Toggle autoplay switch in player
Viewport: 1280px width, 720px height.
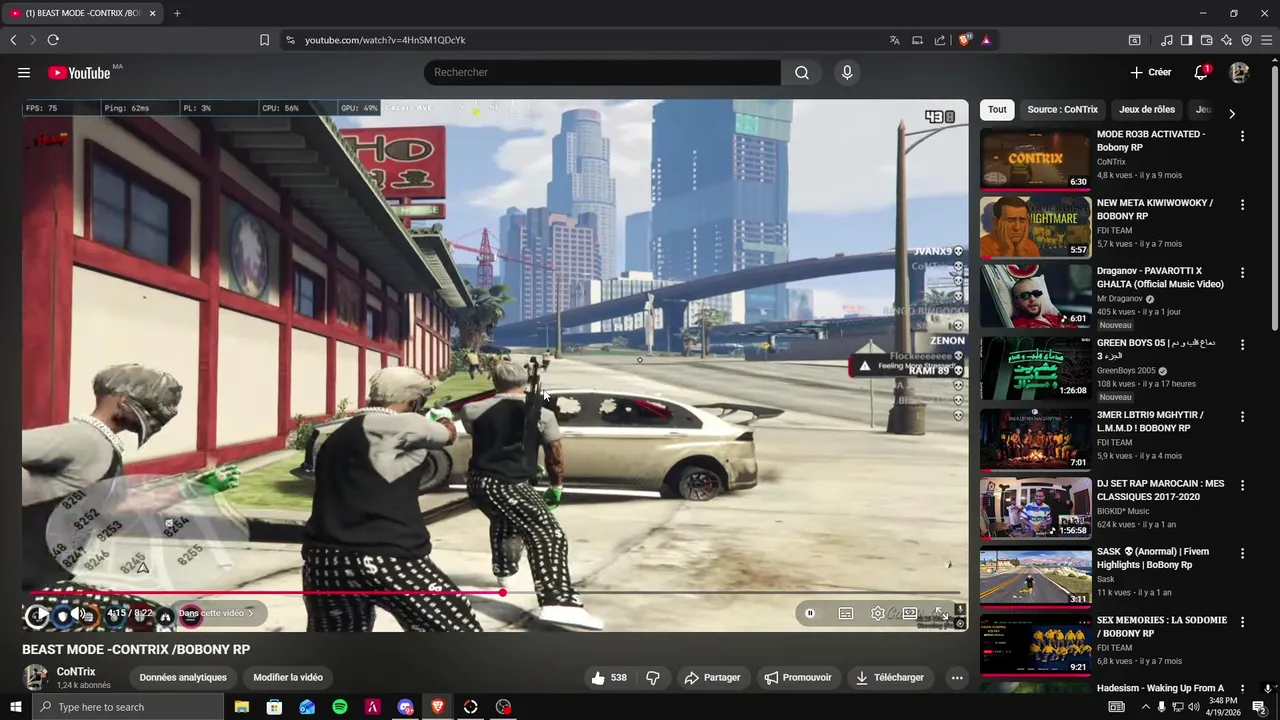pos(810,613)
